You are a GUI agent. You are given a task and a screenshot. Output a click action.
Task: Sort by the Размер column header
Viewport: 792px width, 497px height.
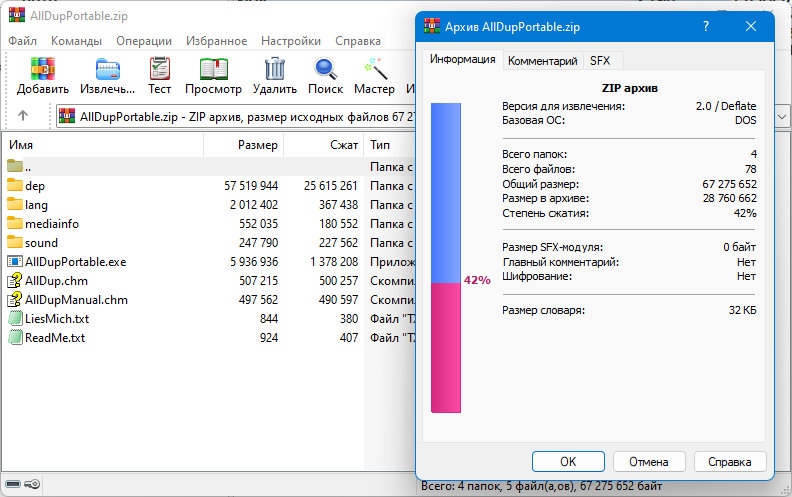point(243,145)
